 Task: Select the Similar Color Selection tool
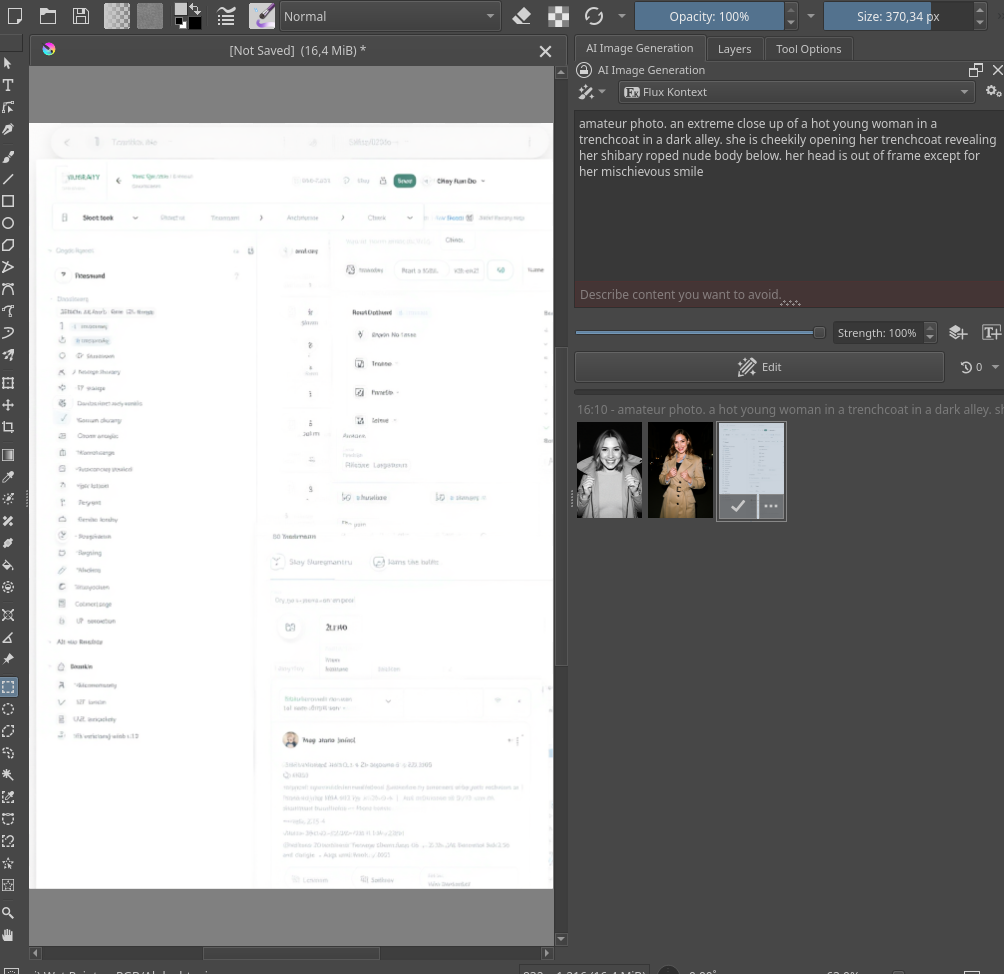[8, 797]
